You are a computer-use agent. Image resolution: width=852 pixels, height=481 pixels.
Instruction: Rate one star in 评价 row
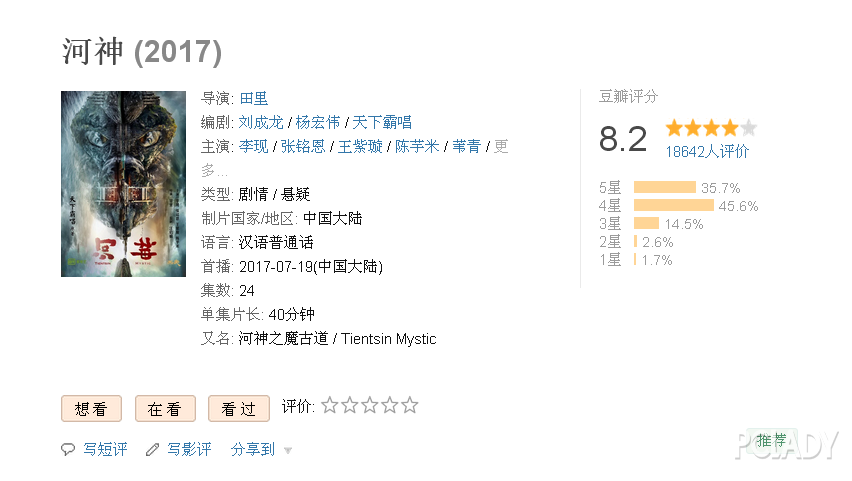(330, 405)
